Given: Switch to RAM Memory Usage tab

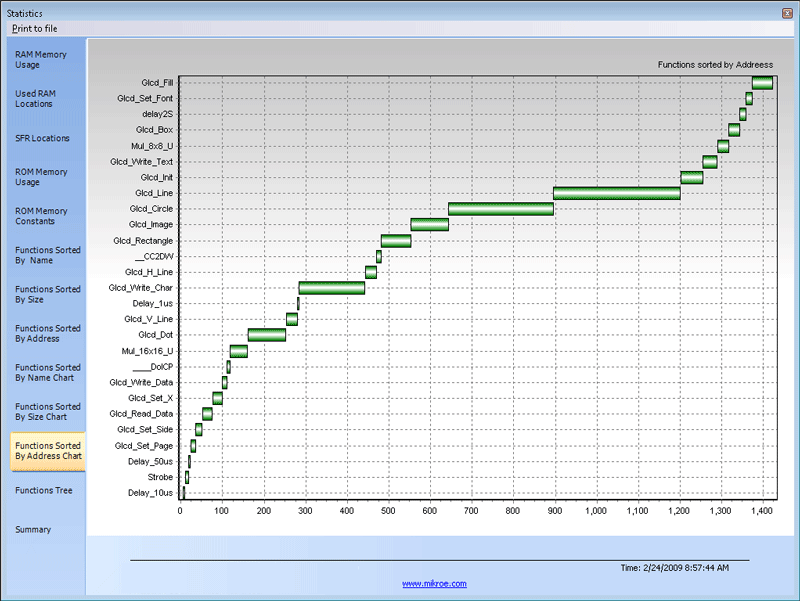Looking at the screenshot, I should 41,60.
